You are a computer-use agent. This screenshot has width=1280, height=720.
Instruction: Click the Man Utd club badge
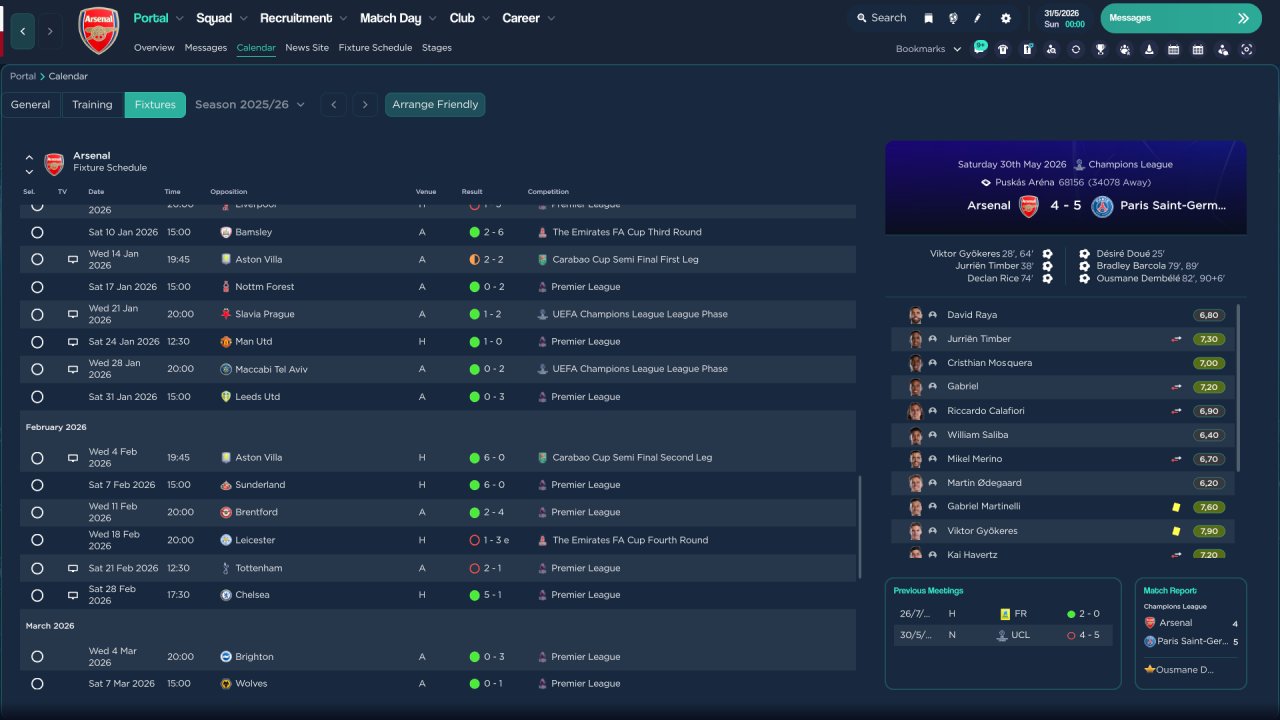pyautogui.click(x=226, y=342)
